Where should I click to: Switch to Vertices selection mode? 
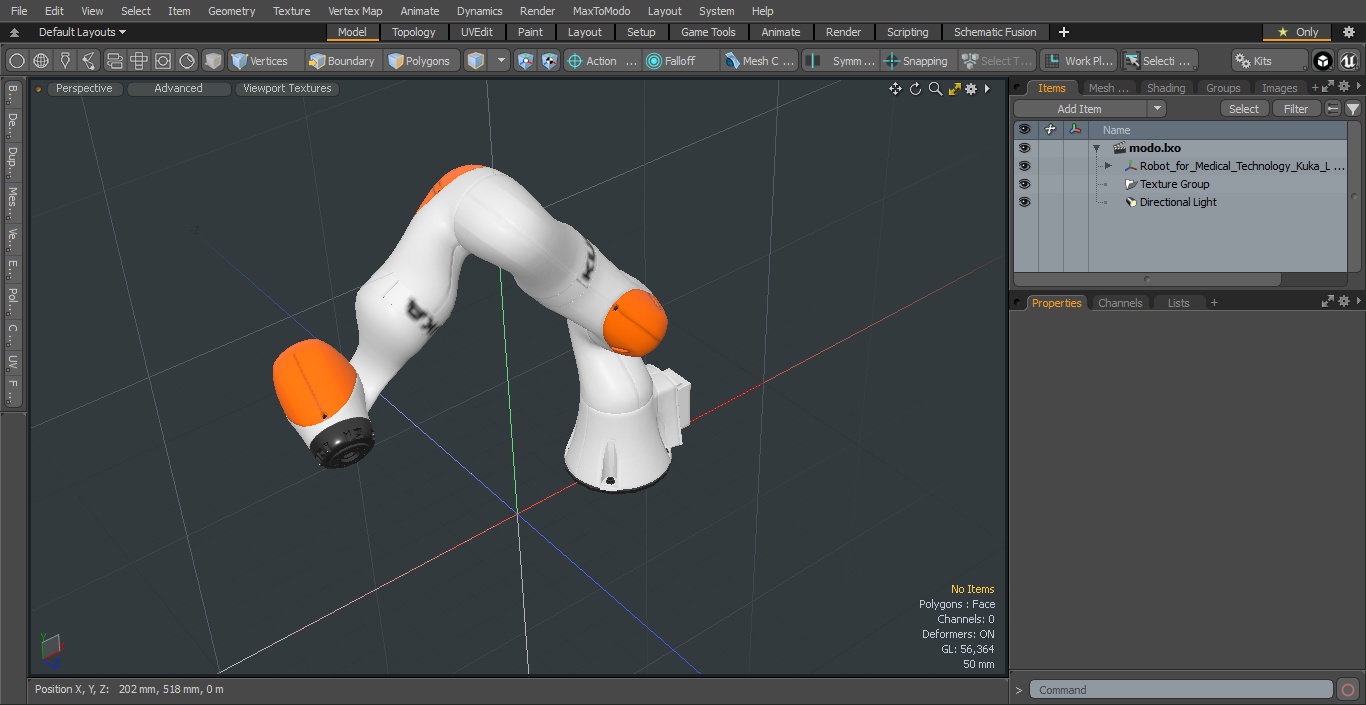[260, 61]
